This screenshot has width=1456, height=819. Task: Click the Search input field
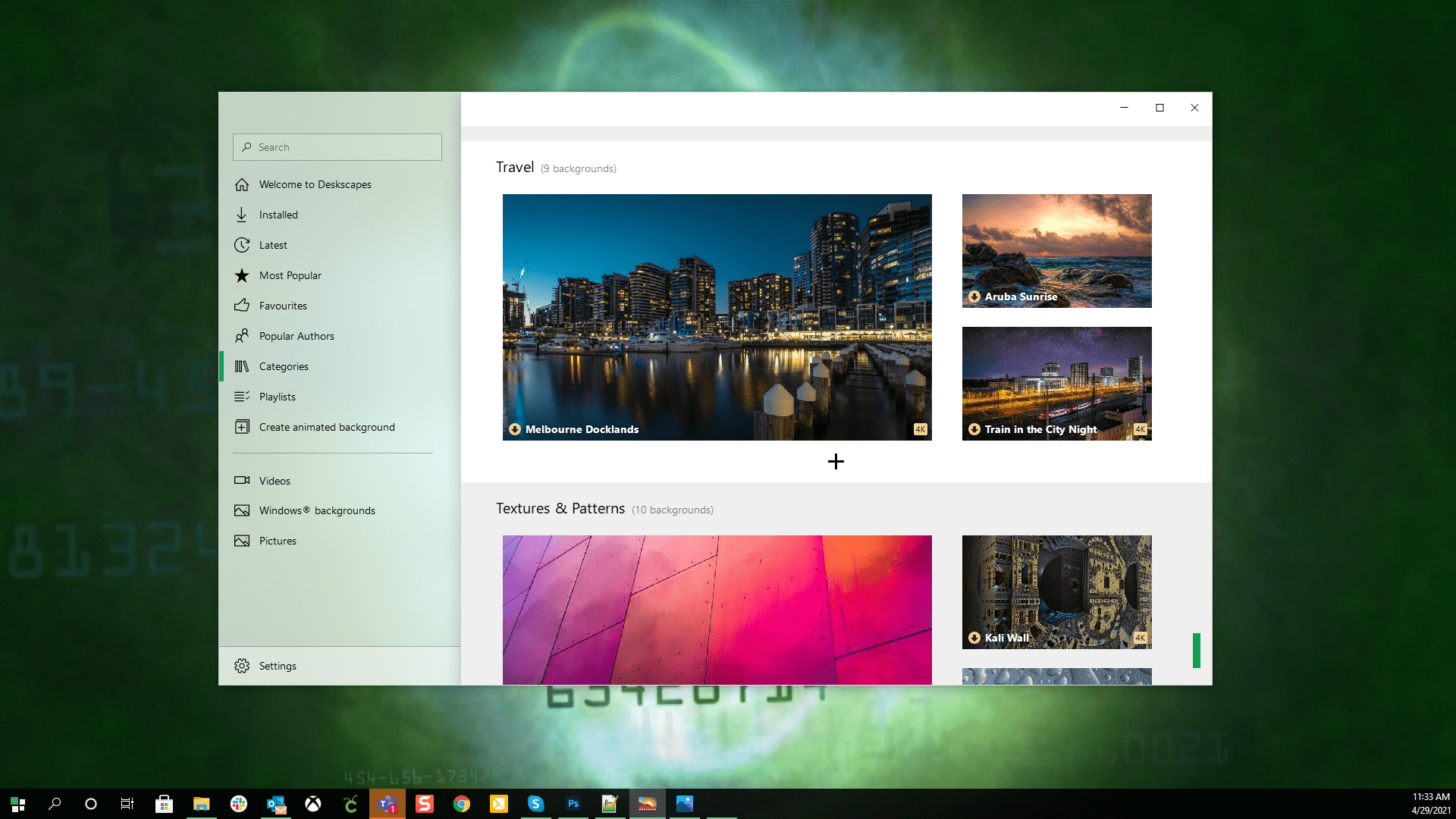[337, 147]
